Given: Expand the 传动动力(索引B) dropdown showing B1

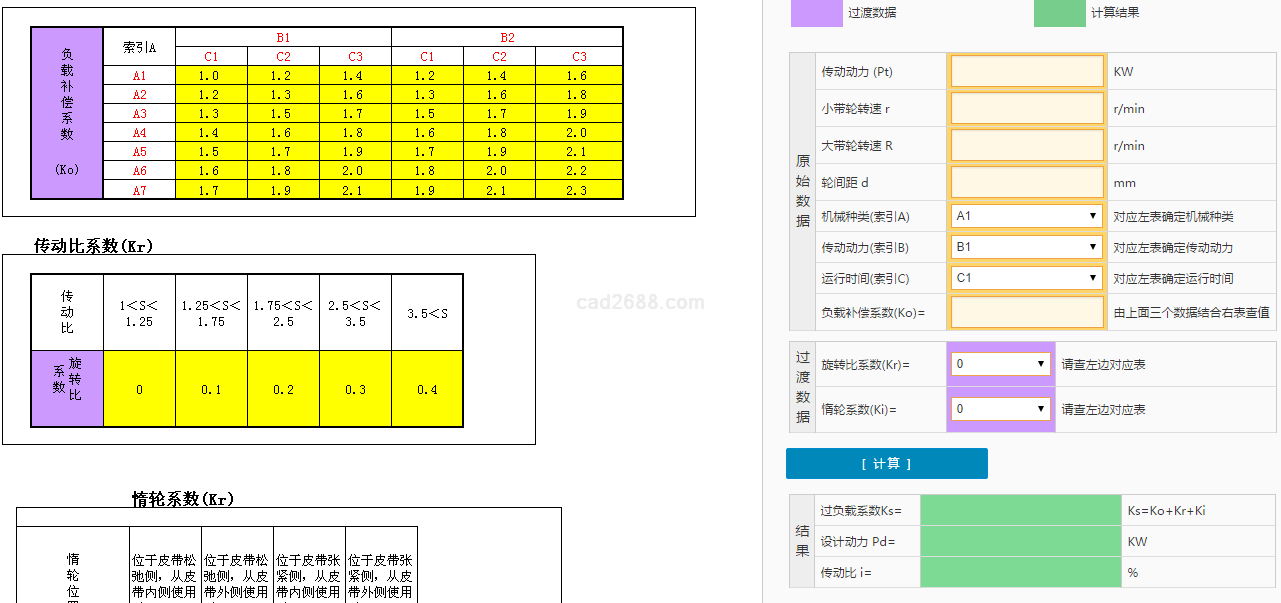Looking at the screenshot, I should click(1027, 247).
